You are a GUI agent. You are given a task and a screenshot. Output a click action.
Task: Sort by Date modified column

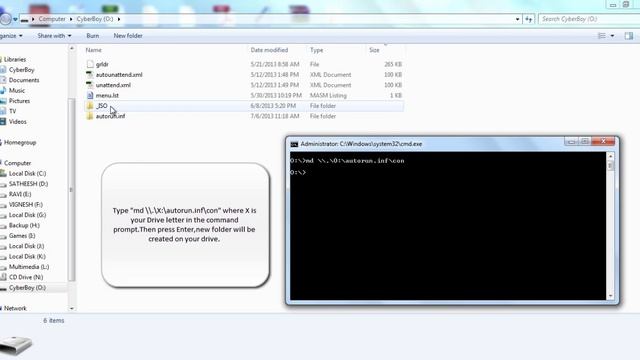click(269, 50)
